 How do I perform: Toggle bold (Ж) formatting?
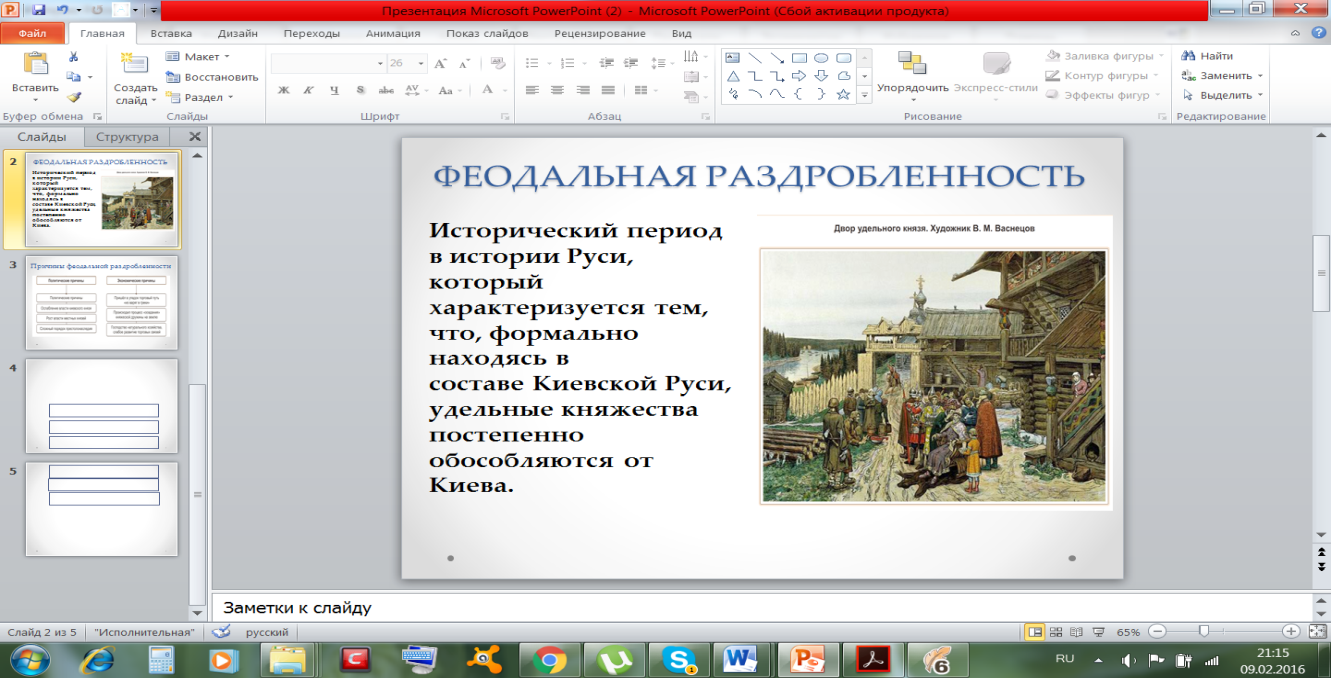point(283,90)
